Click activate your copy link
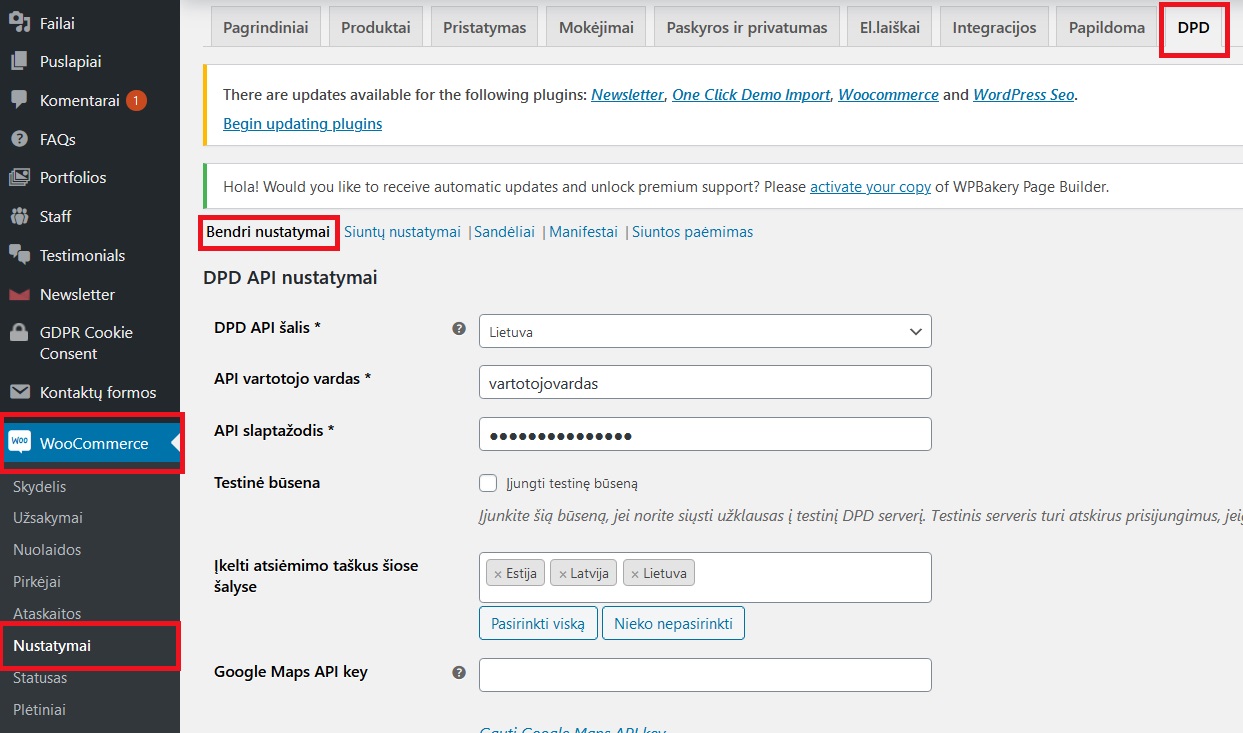1243x733 pixels. point(870,187)
